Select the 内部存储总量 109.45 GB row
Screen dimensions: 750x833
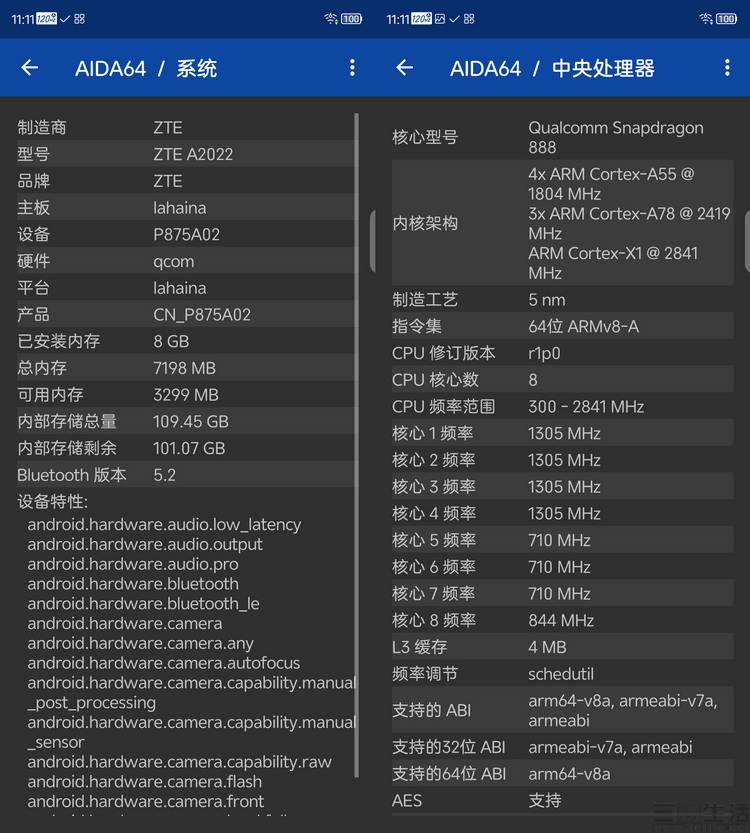coord(185,421)
